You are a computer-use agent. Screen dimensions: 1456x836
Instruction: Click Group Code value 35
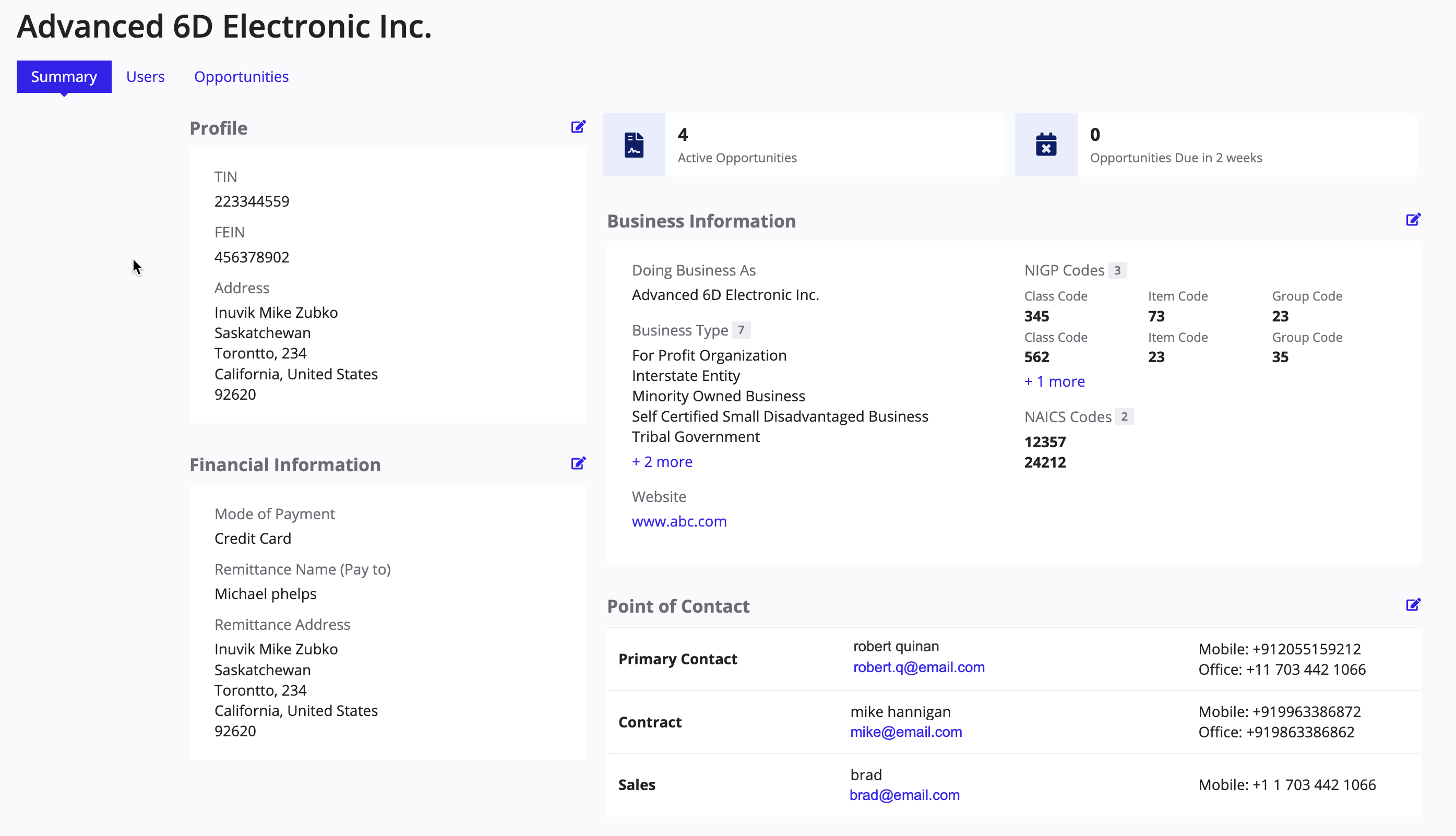(1280, 356)
